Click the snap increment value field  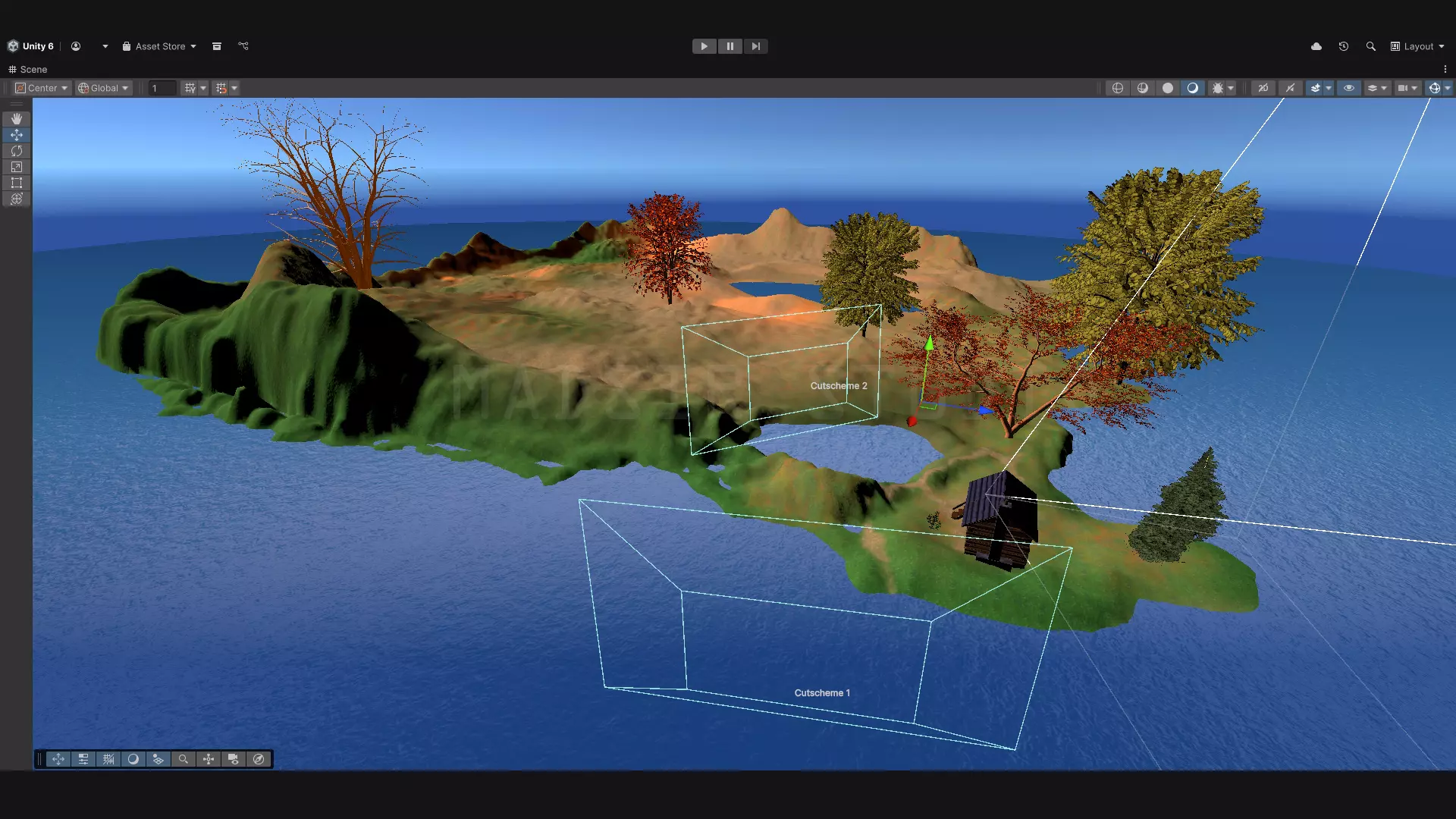pos(162,88)
